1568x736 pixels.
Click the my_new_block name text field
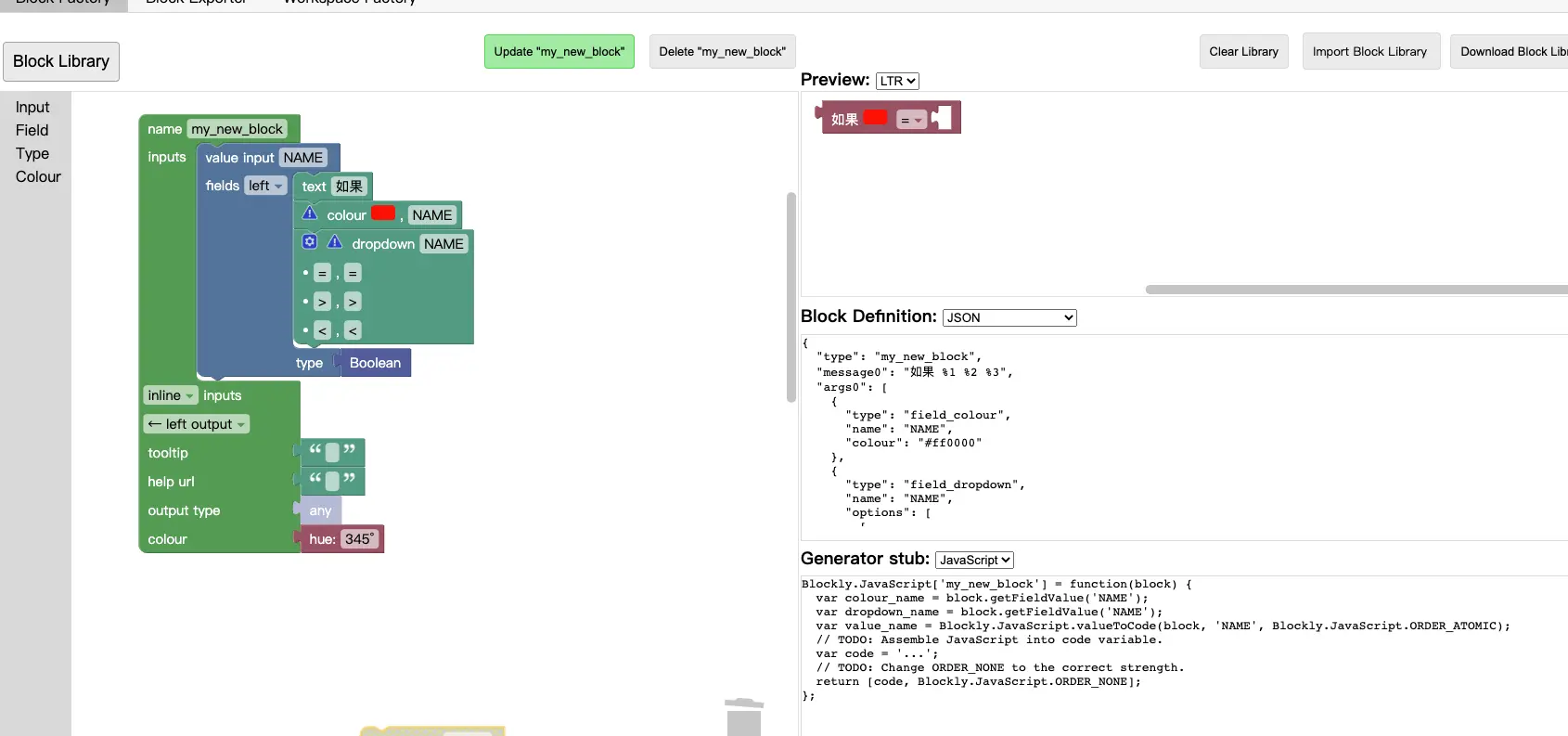[x=238, y=129]
